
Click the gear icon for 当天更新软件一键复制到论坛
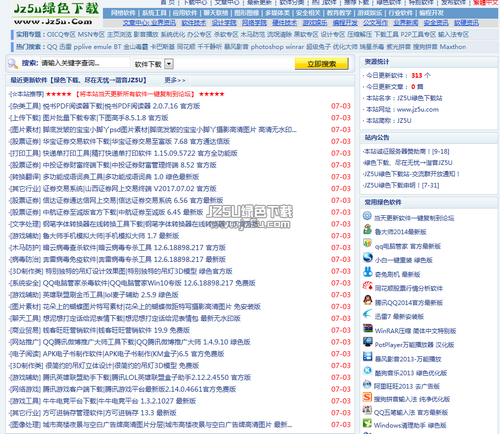pos(367,216)
